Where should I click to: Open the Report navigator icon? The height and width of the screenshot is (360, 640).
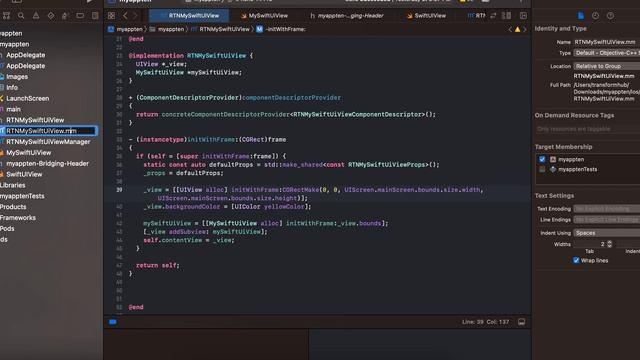click(95, 16)
